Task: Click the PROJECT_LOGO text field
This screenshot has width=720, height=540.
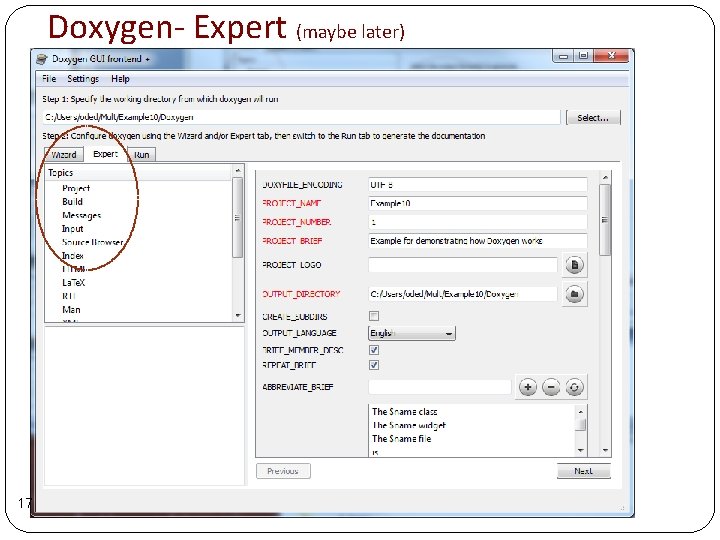Action: [x=463, y=265]
